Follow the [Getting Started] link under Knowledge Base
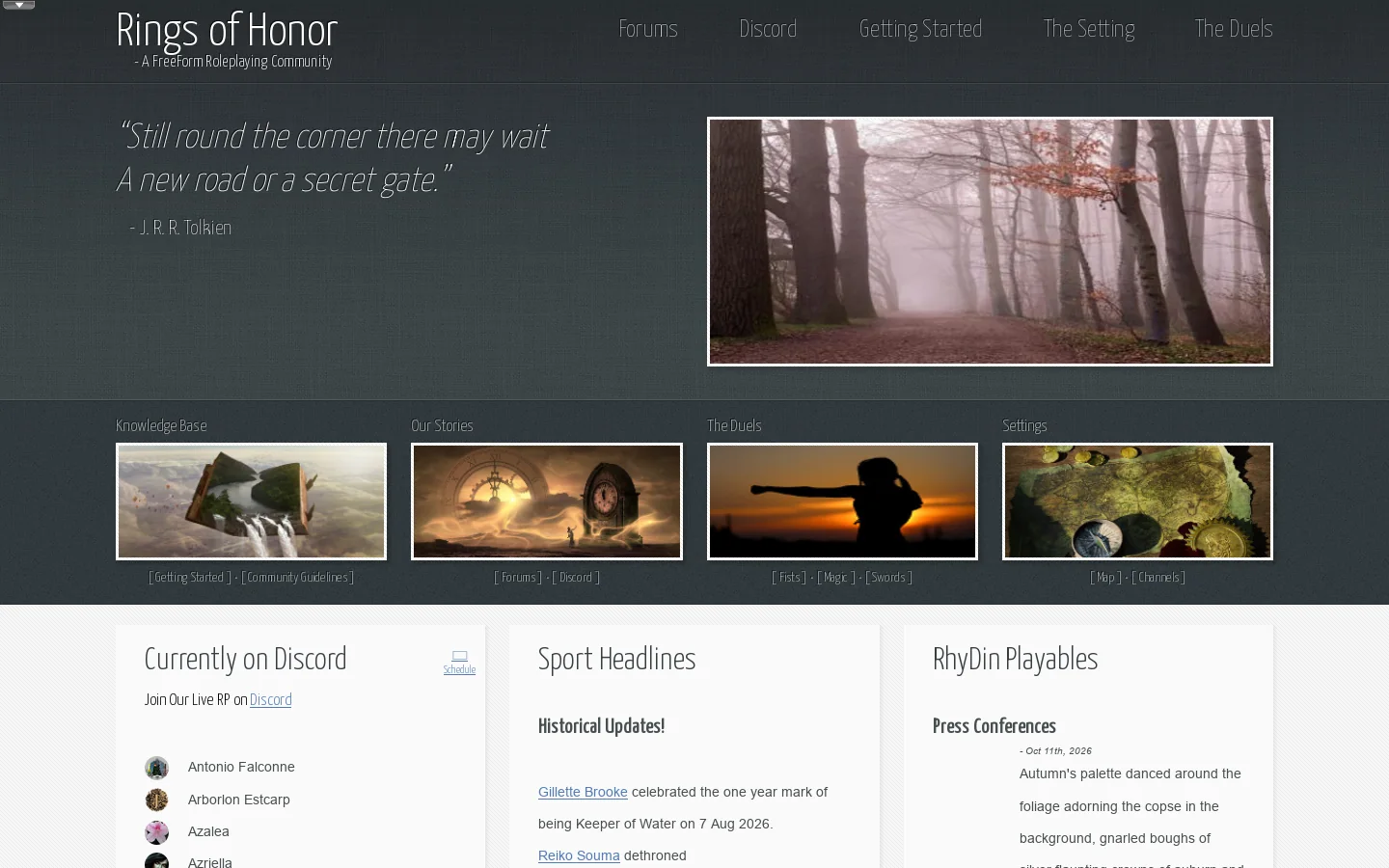Image resolution: width=1389 pixels, height=868 pixels. (190, 578)
